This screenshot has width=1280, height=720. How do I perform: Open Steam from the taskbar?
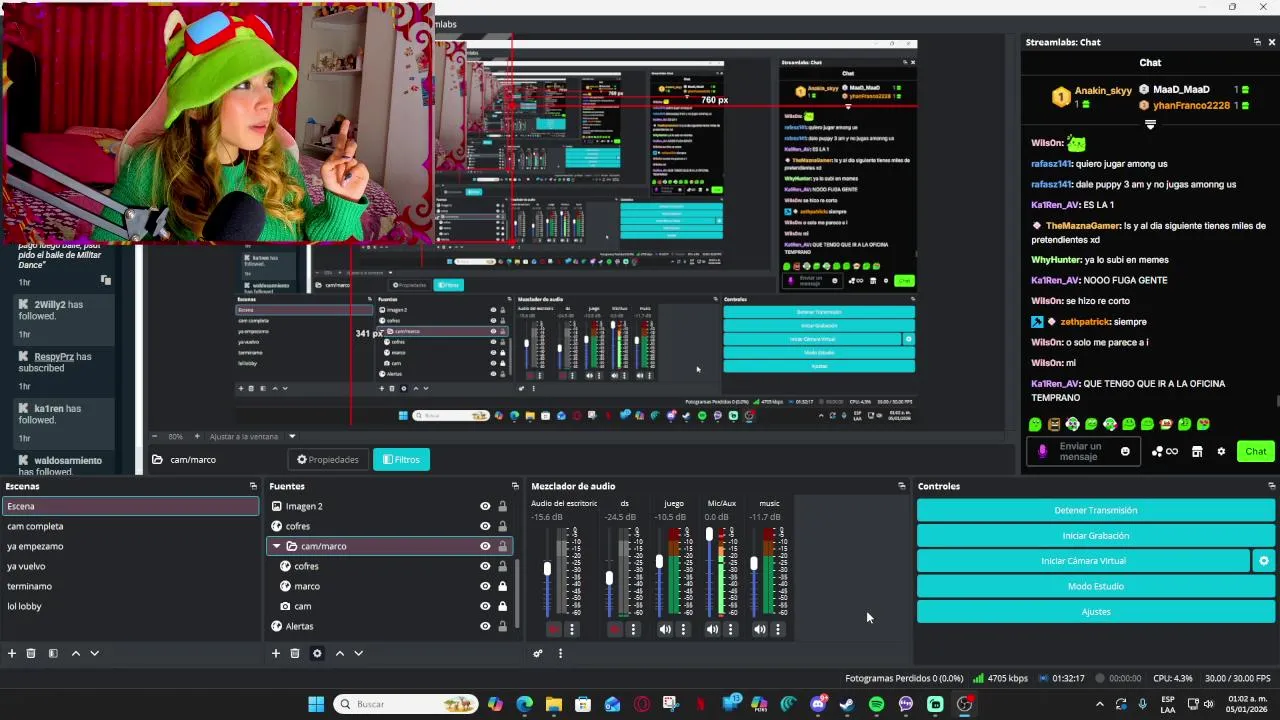pyautogui.click(x=847, y=704)
